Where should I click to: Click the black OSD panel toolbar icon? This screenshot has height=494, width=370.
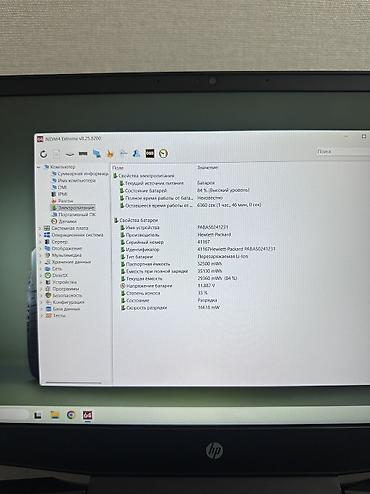[150, 153]
